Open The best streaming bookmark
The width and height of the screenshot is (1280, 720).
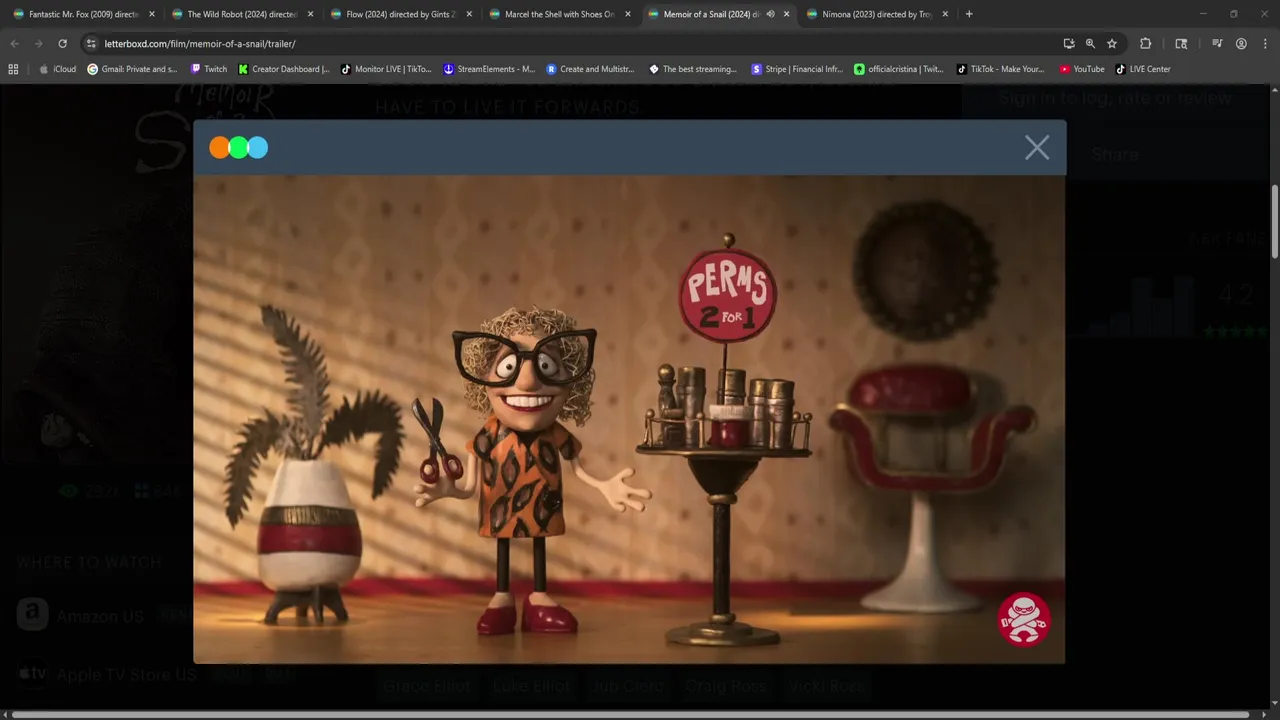[x=693, y=69]
